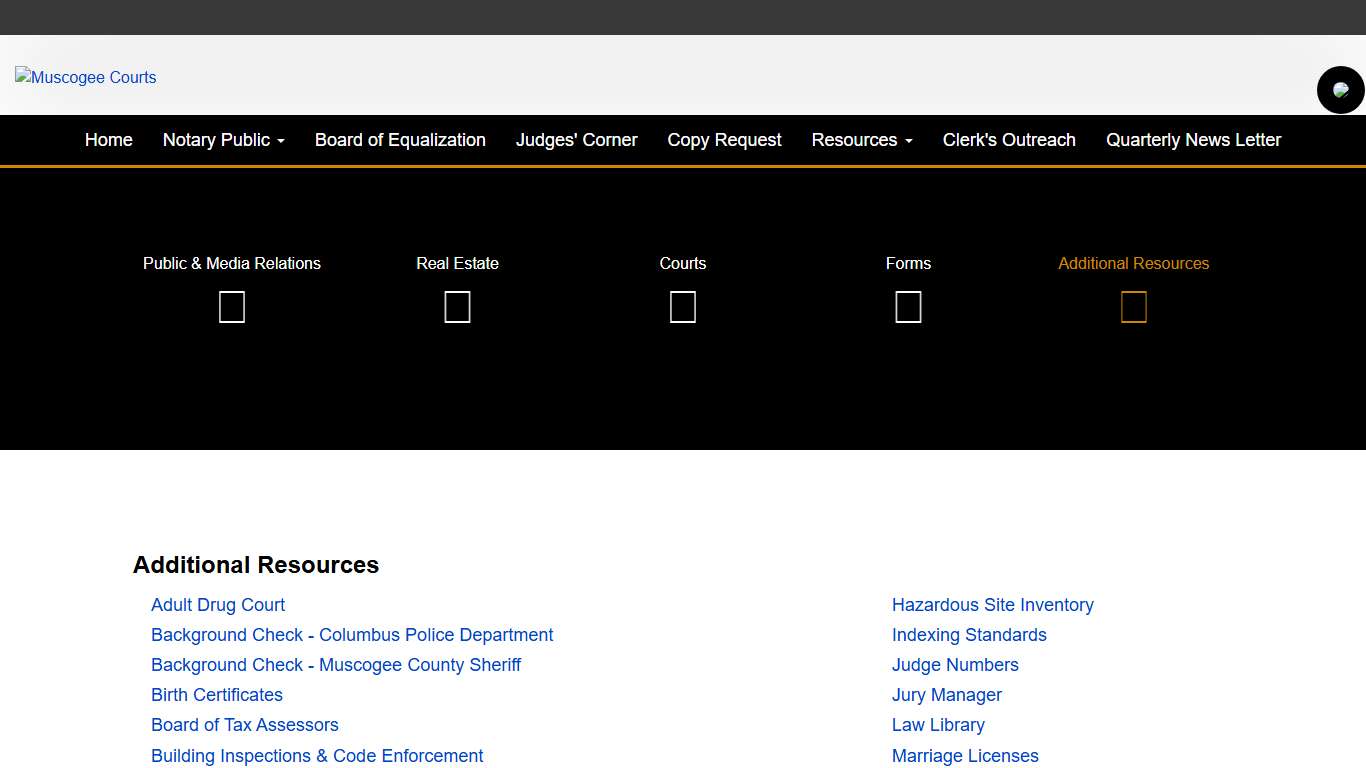Select the Forms category icon

coord(908,307)
